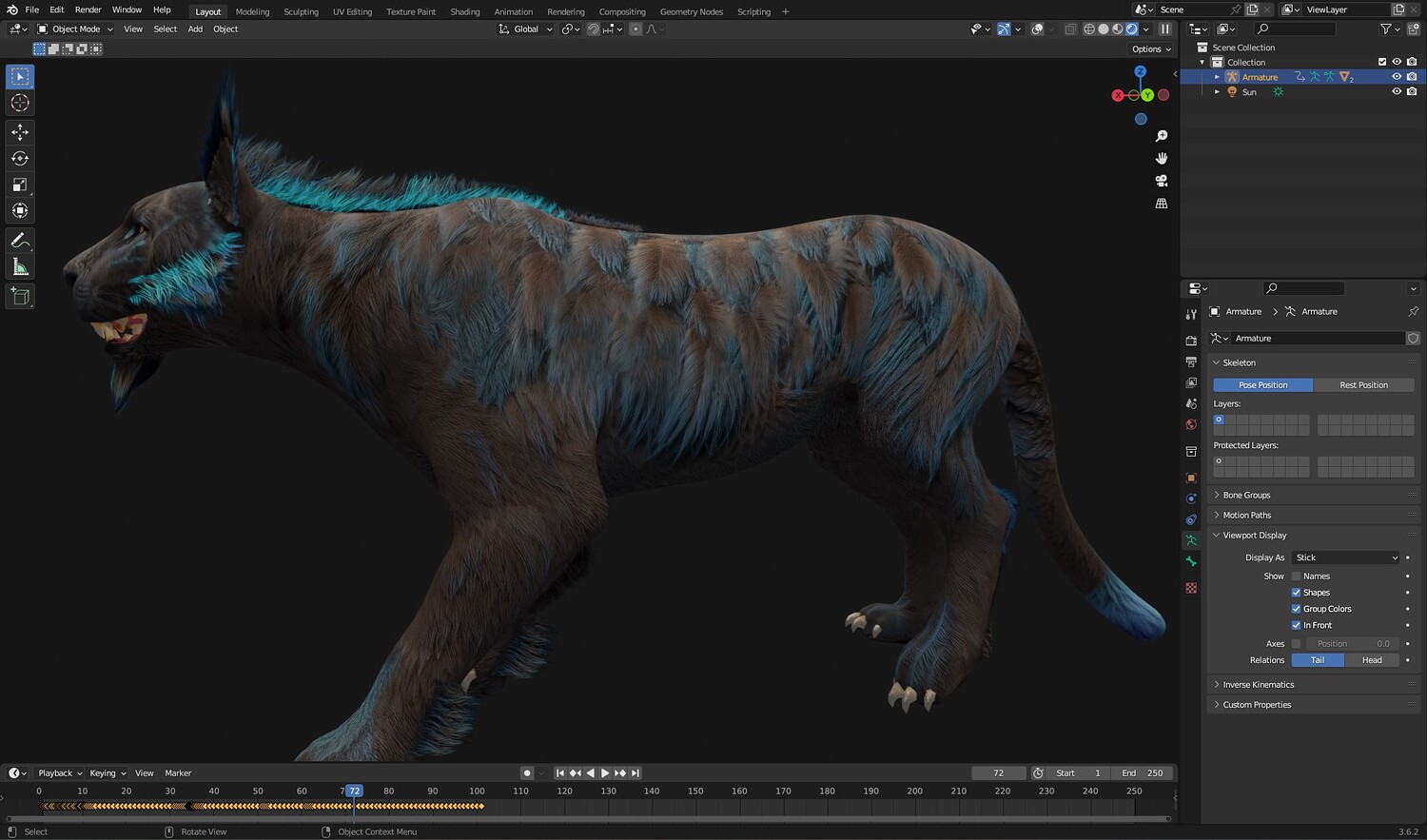Viewport: 1427px width, 840px height.
Task: Uncheck the In Front checkbox
Action: click(x=1296, y=625)
